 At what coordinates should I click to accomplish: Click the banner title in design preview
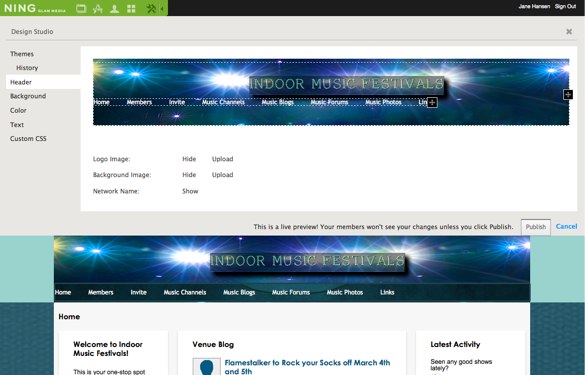pyautogui.click(x=347, y=84)
